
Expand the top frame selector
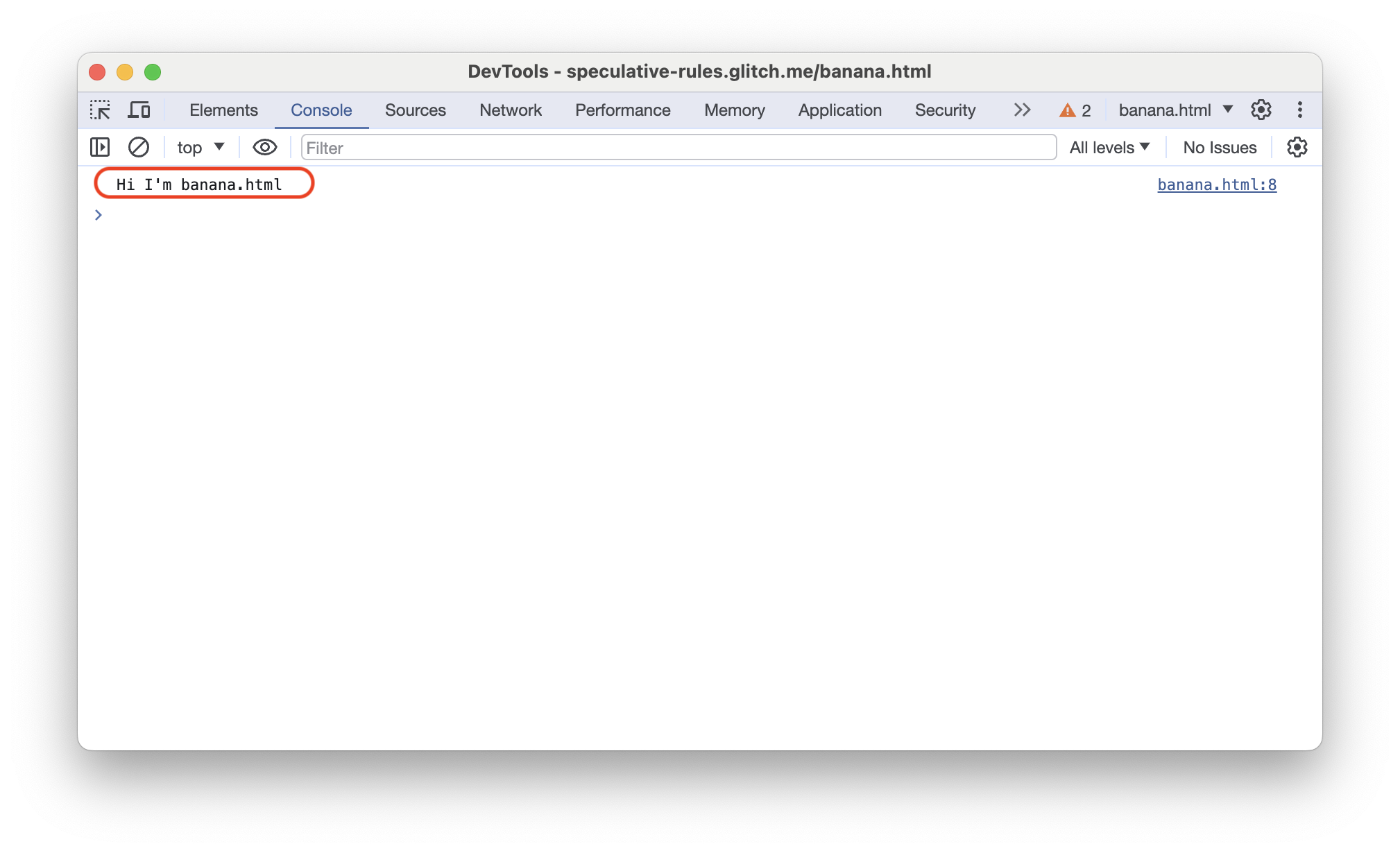(x=196, y=147)
